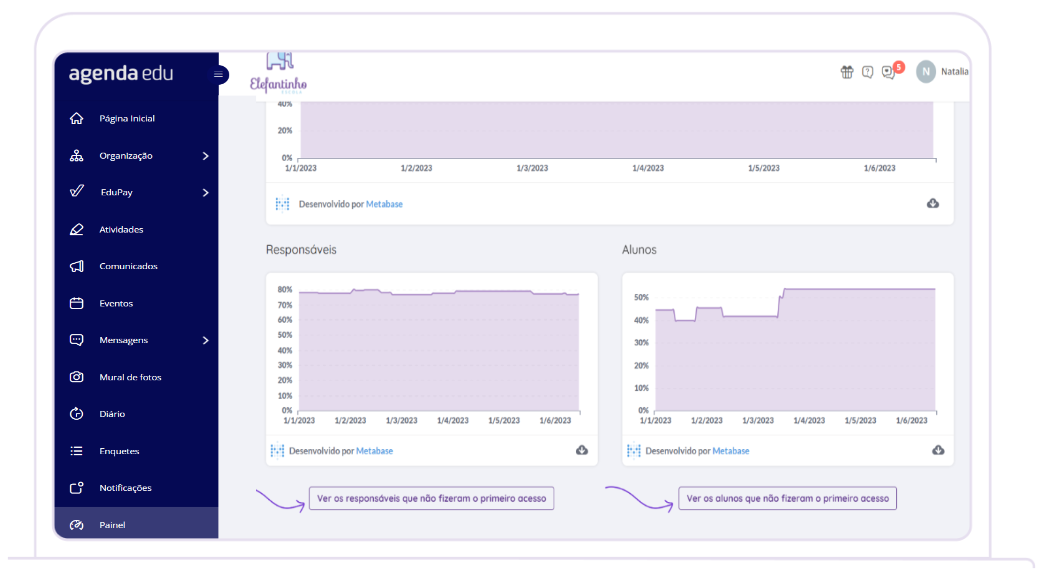This screenshot has width=1040, height=580.
Task: Download the Alunos chart via cloud icon
Action: (x=938, y=451)
